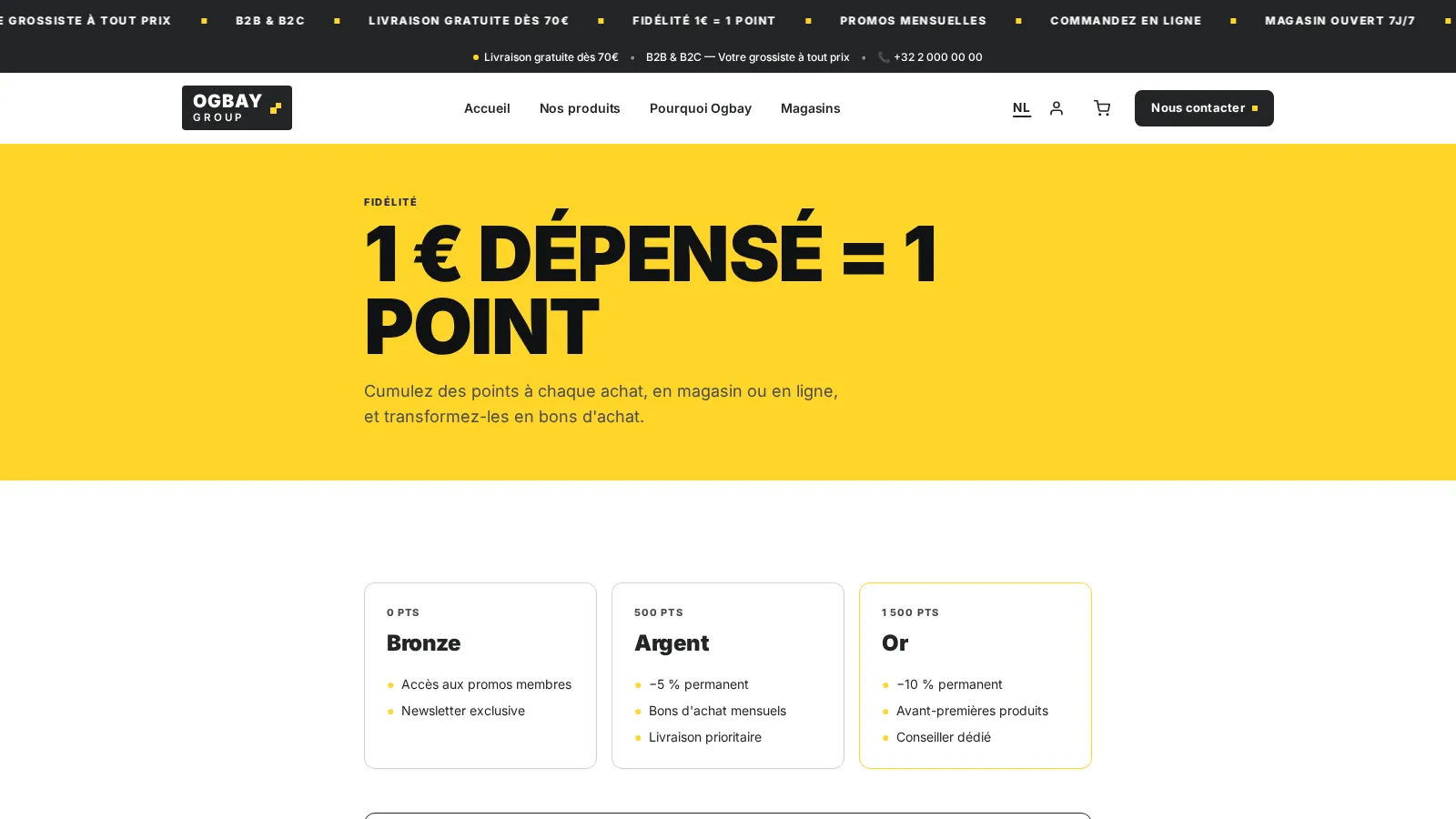
Task: Open Magasins page
Action: coord(810,108)
